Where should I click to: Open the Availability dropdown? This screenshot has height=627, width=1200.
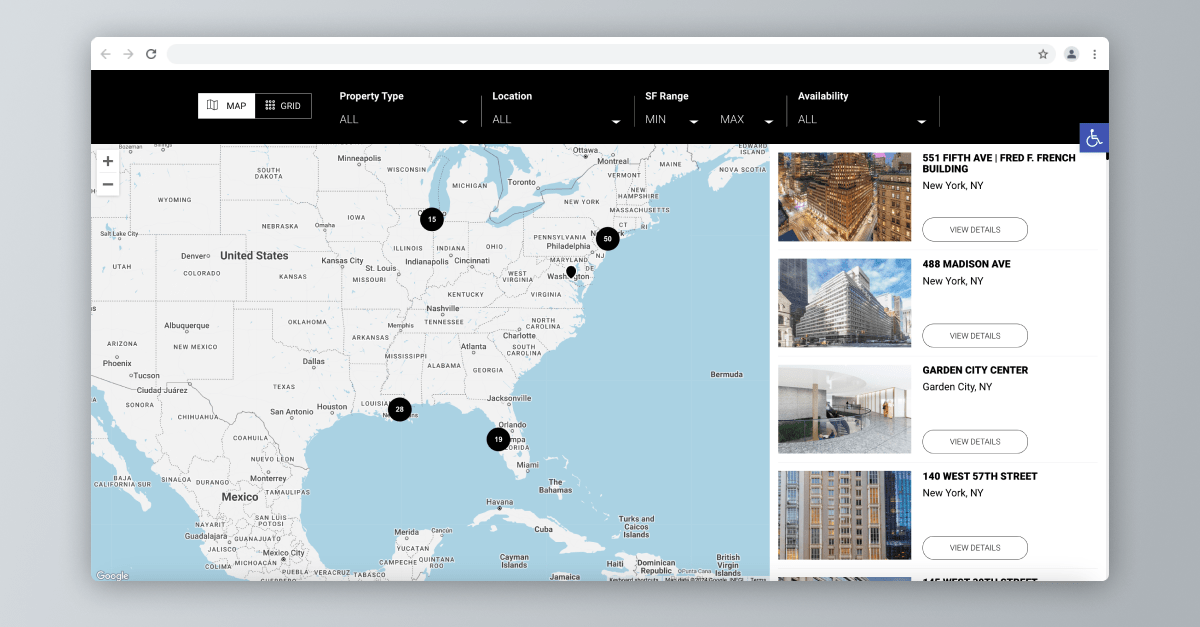[x=861, y=119]
